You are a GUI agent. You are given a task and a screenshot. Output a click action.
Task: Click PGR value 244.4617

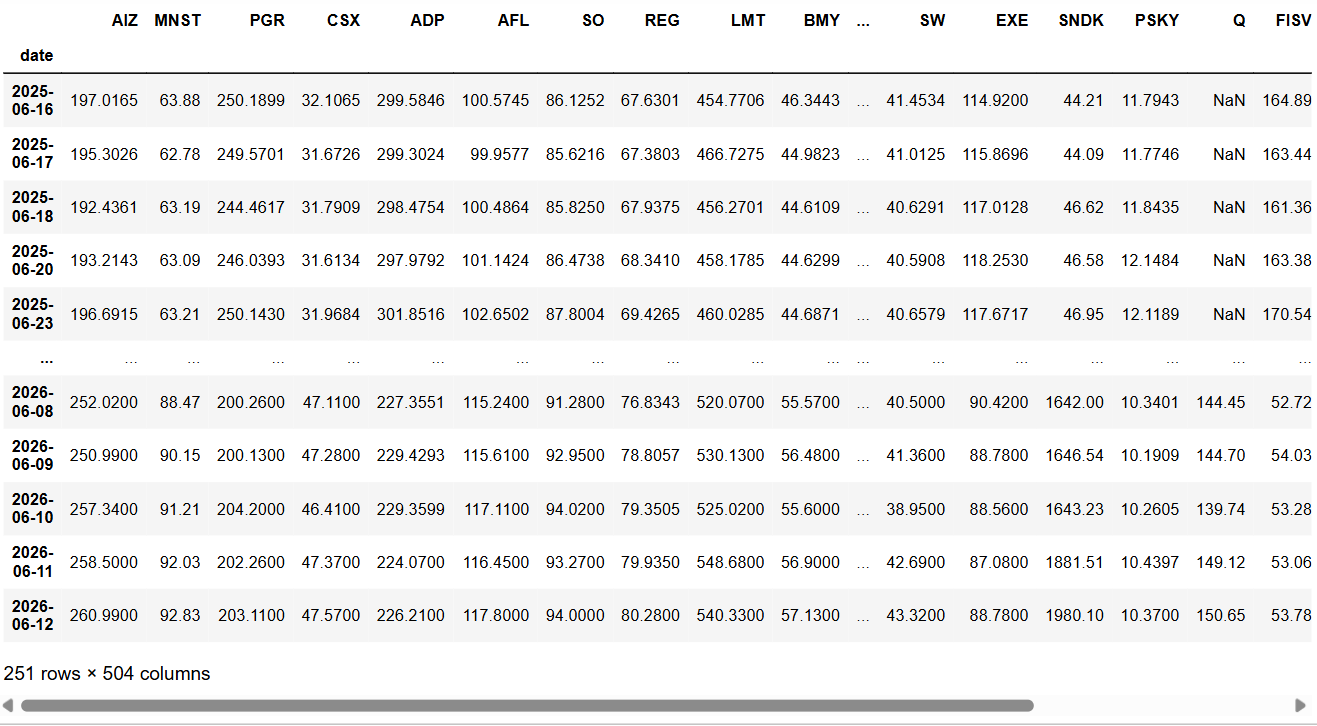(x=251, y=207)
